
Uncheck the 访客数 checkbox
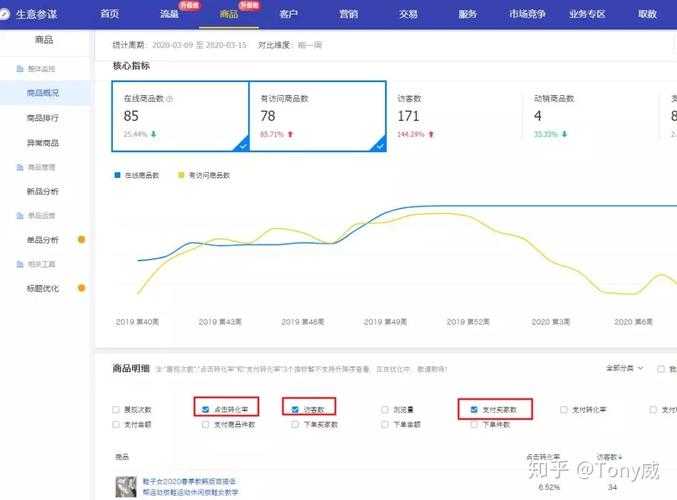tap(295, 409)
